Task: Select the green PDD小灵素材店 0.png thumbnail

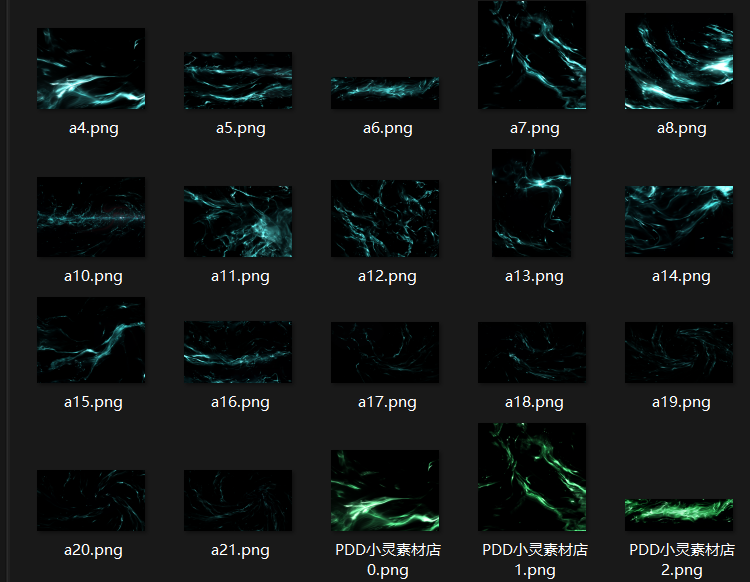Action: [385, 491]
